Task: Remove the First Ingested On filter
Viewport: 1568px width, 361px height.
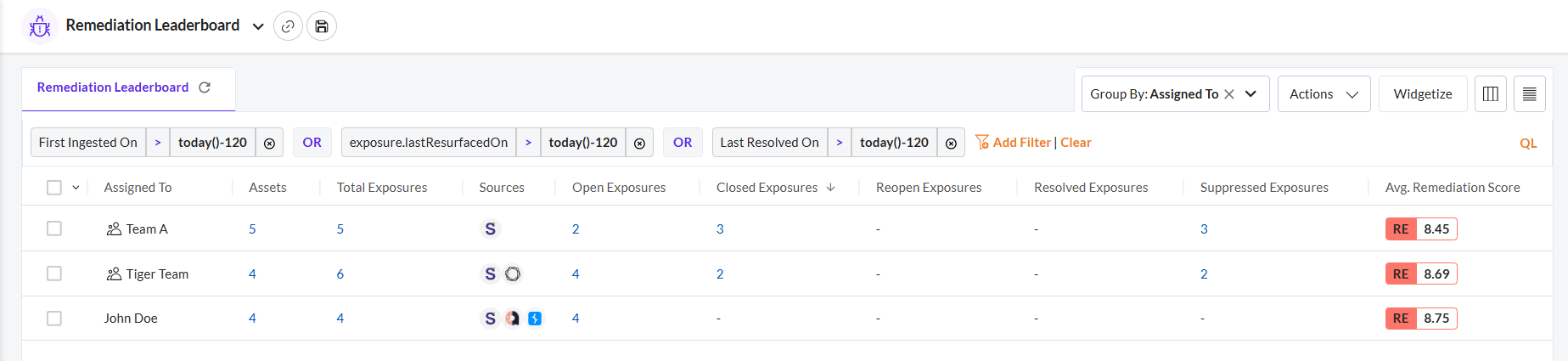Action: coord(269,143)
